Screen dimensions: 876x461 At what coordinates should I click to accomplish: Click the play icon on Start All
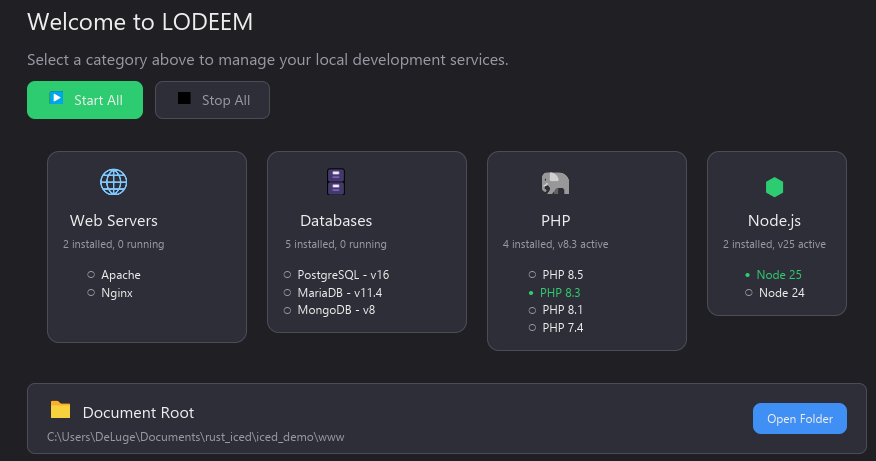pyautogui.click(x=57, y=99)
